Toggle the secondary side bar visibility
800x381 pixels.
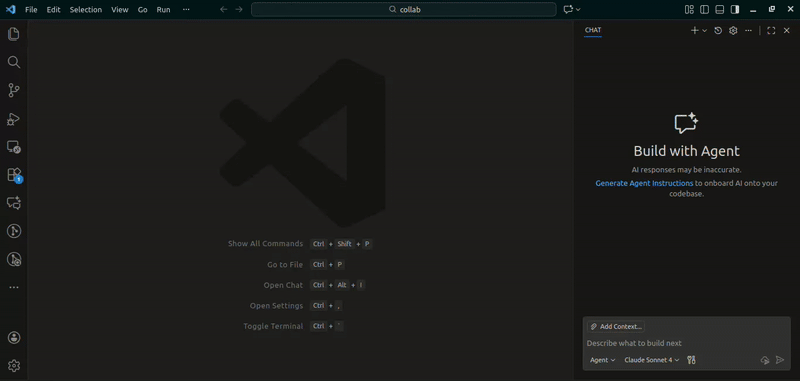tap(735, 9)
